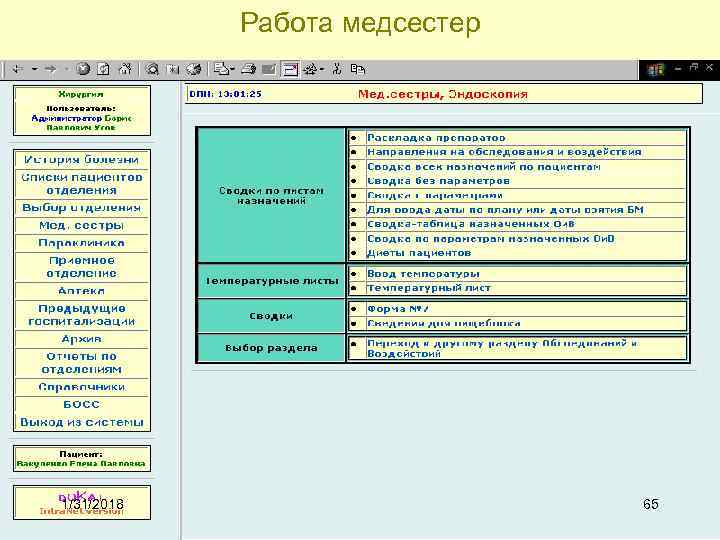
Task: Open the Температурный лист link
Action: click(x=428, y=288)
